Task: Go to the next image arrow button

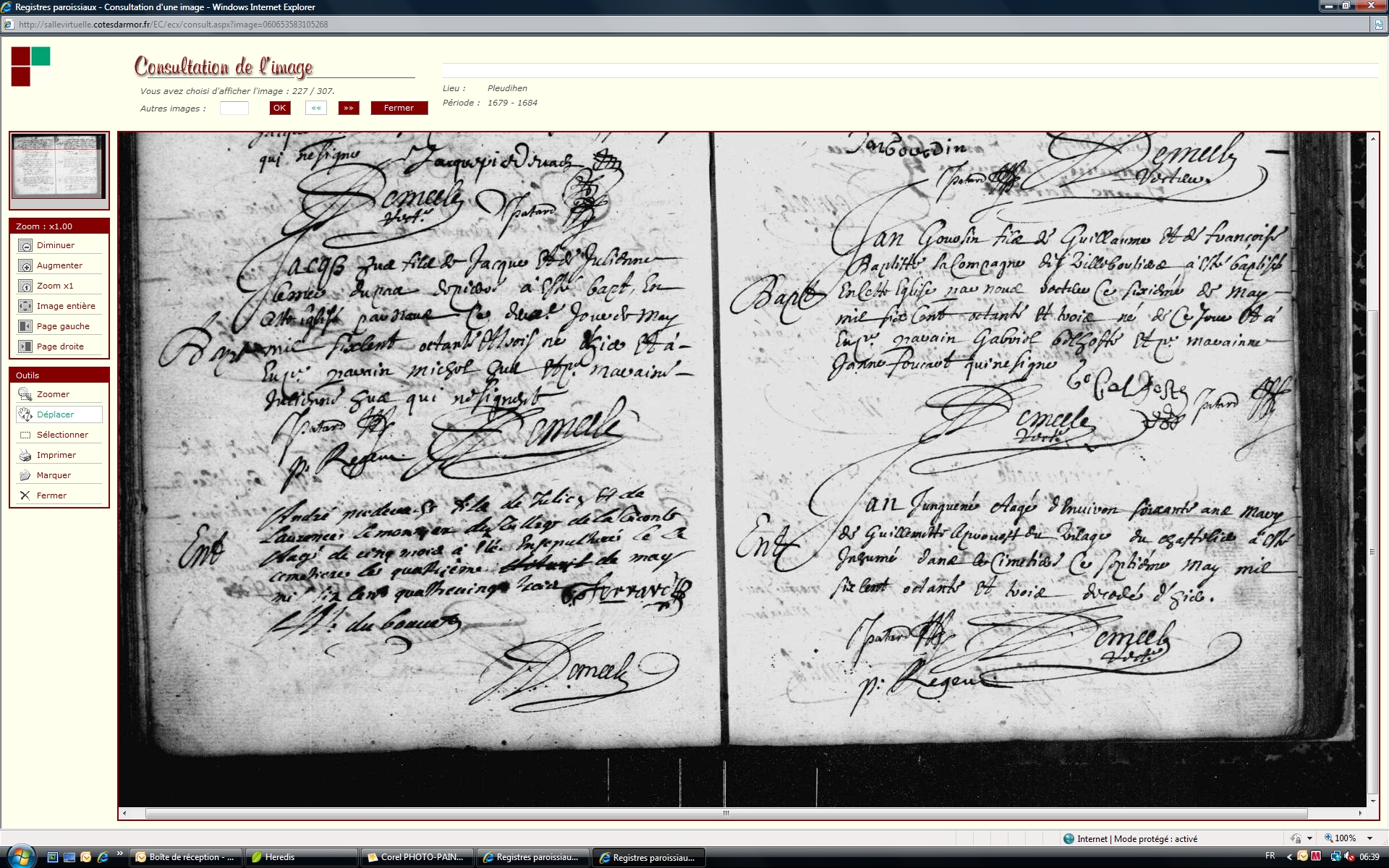Action: [x=349, y=108]
